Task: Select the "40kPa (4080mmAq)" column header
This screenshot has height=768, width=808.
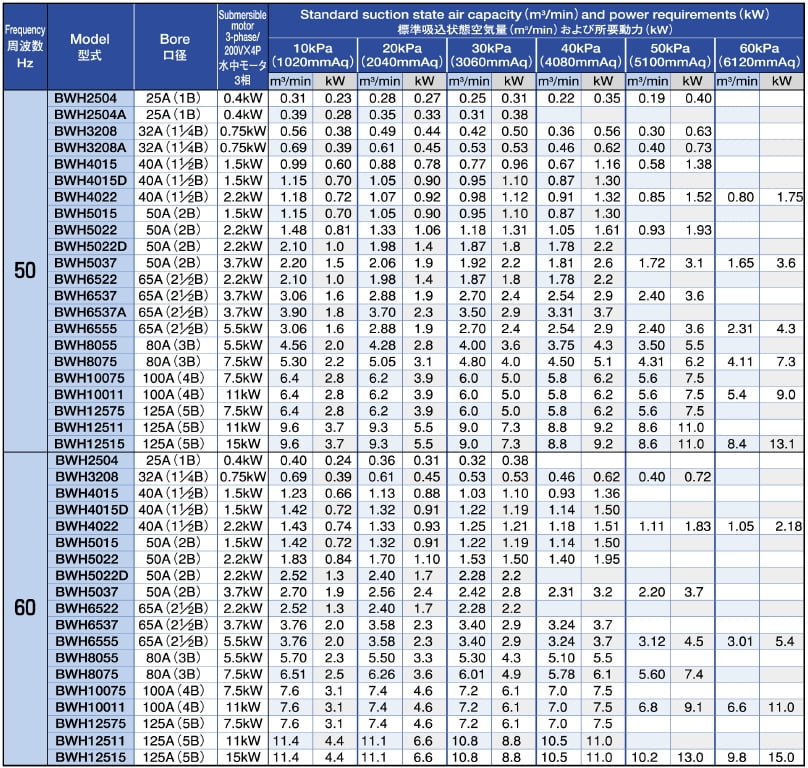Action: 581,55
